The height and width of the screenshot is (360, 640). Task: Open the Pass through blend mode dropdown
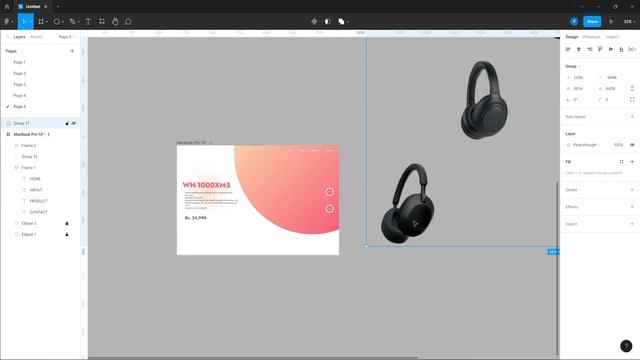click(587, 145)
